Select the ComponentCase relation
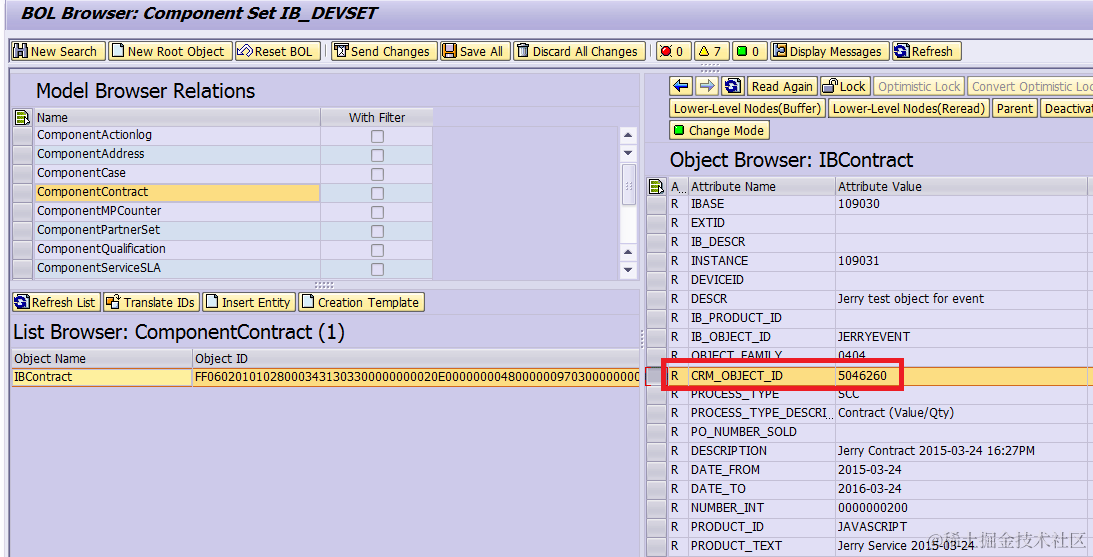Image resolution: width=1093 pixels, height=557 pixels. [x=177, y=173]
